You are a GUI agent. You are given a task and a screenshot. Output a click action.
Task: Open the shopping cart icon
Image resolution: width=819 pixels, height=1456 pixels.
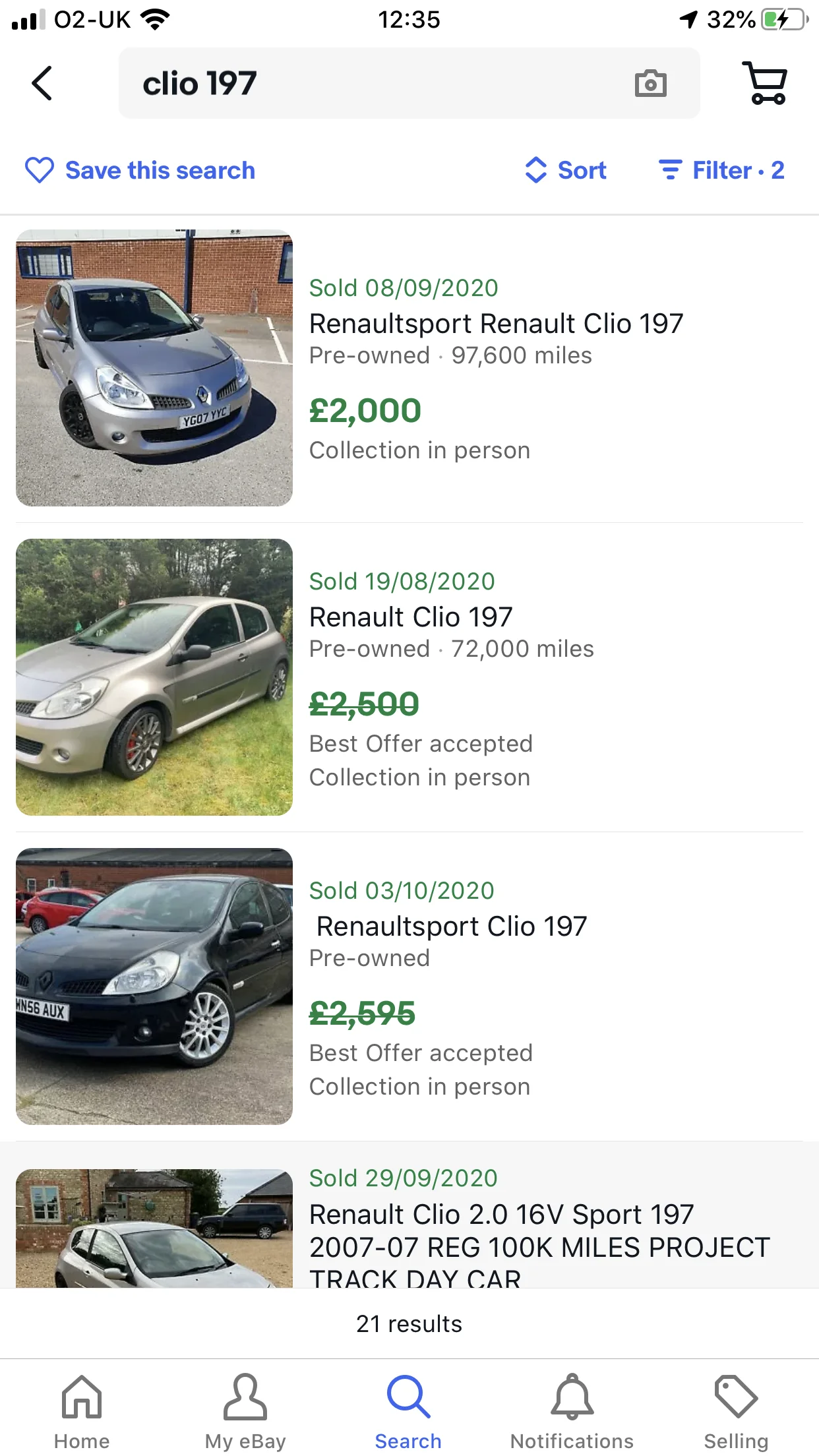click(x=765, y=83)
